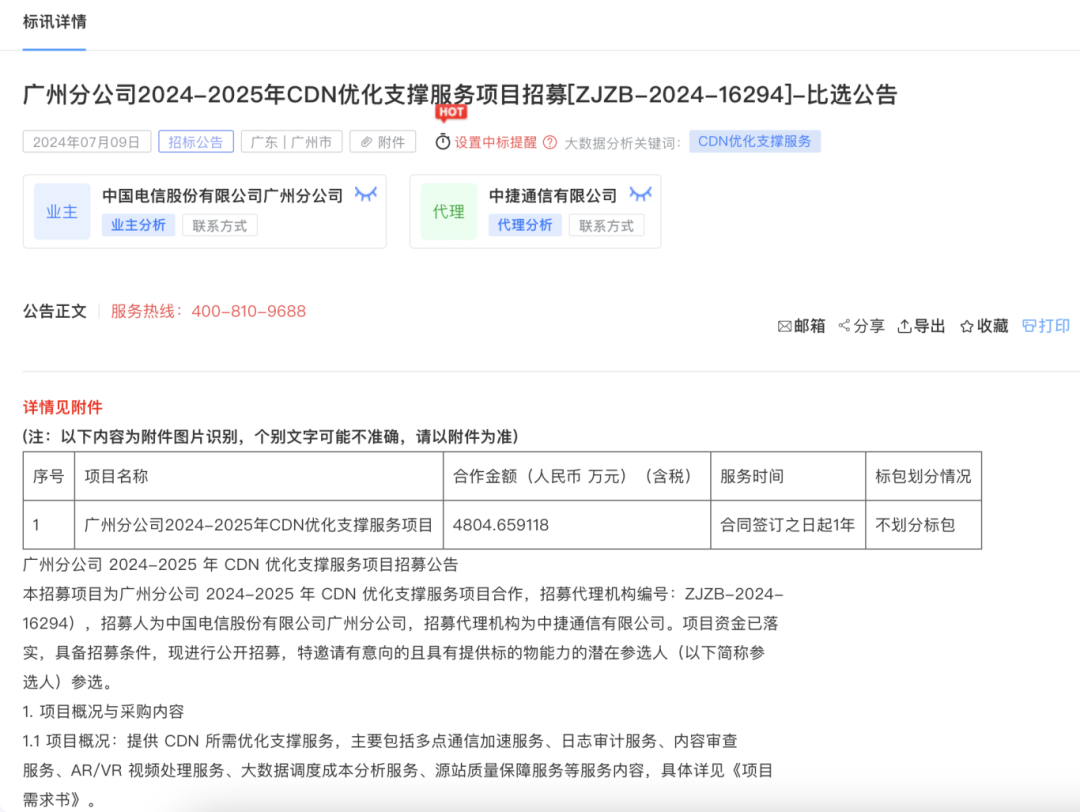The image size is (1080, 812).
Task: Click the 序号 table header
Action: click(x=48, y=476)
